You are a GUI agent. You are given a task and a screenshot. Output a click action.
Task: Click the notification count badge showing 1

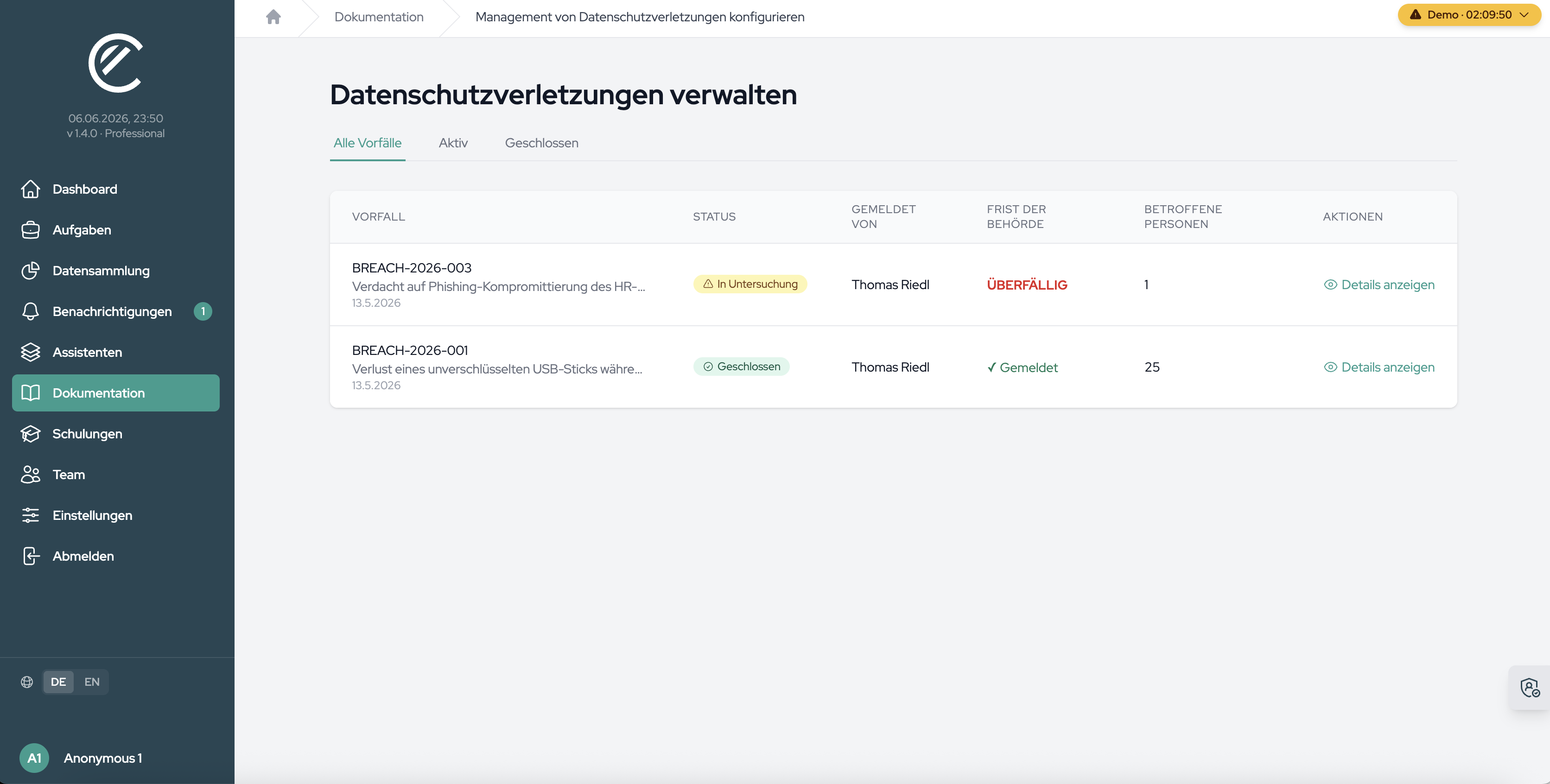(x=203, y=311)
